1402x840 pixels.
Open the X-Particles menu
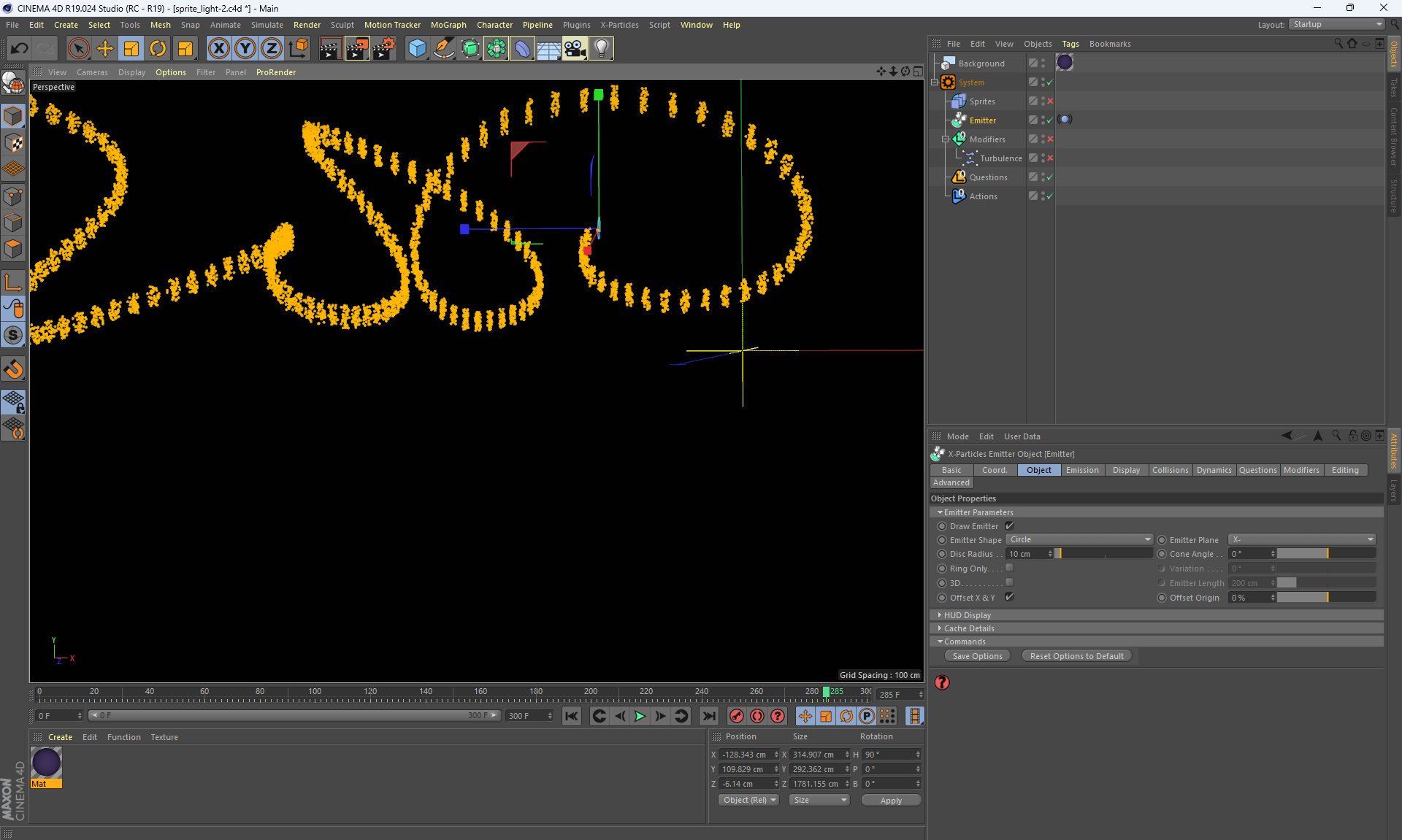click(x=619, y=25)
